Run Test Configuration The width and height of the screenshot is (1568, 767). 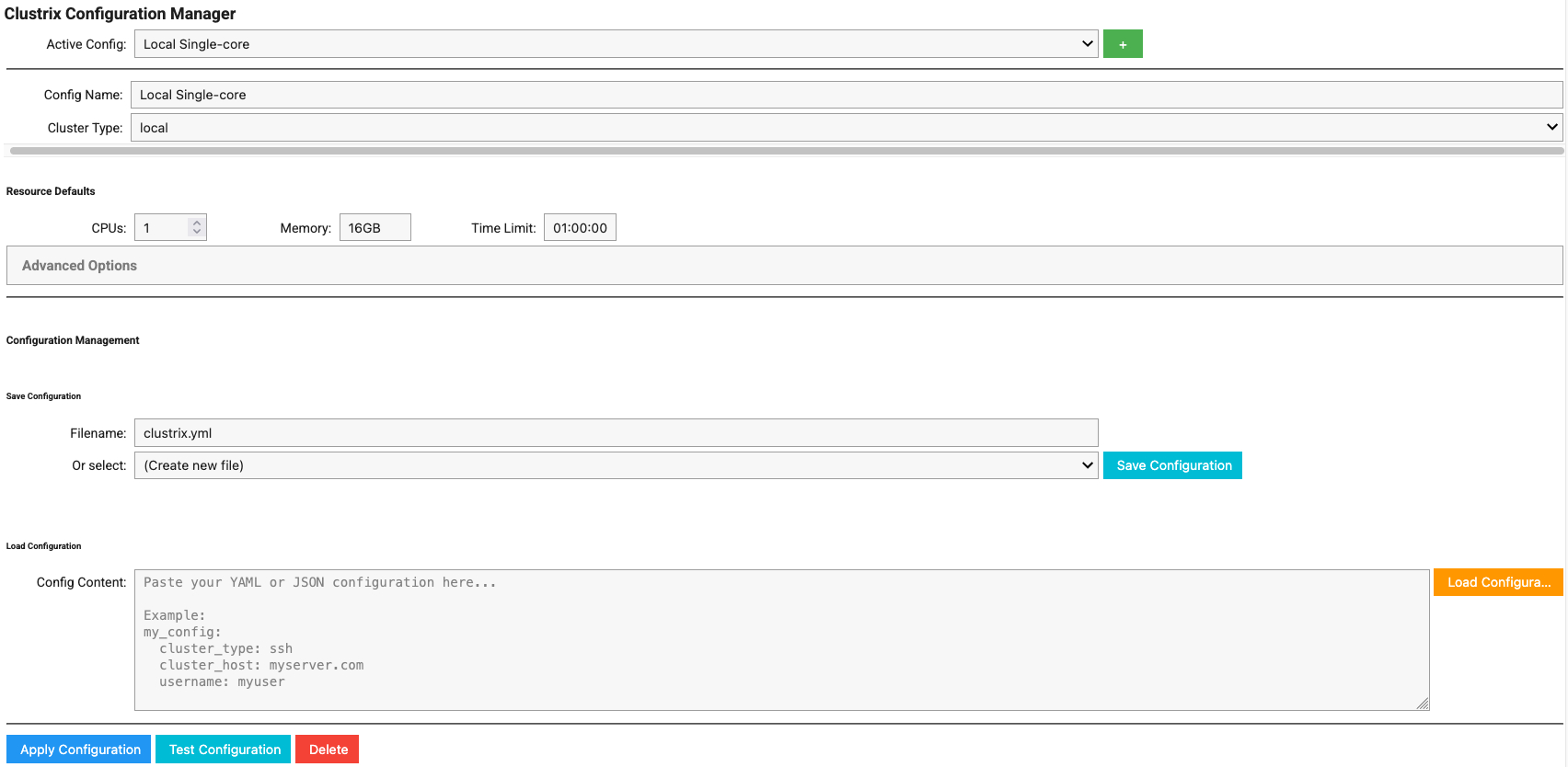[224, 750]
